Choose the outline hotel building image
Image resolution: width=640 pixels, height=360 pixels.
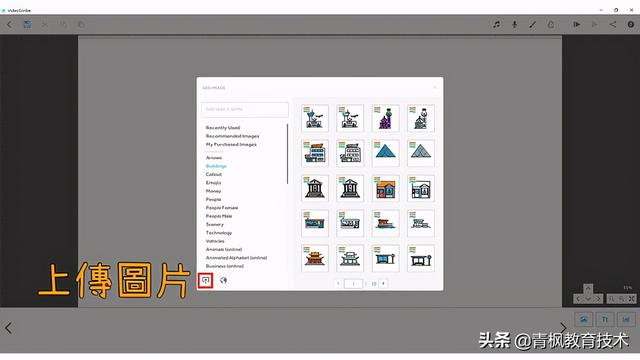350,153
